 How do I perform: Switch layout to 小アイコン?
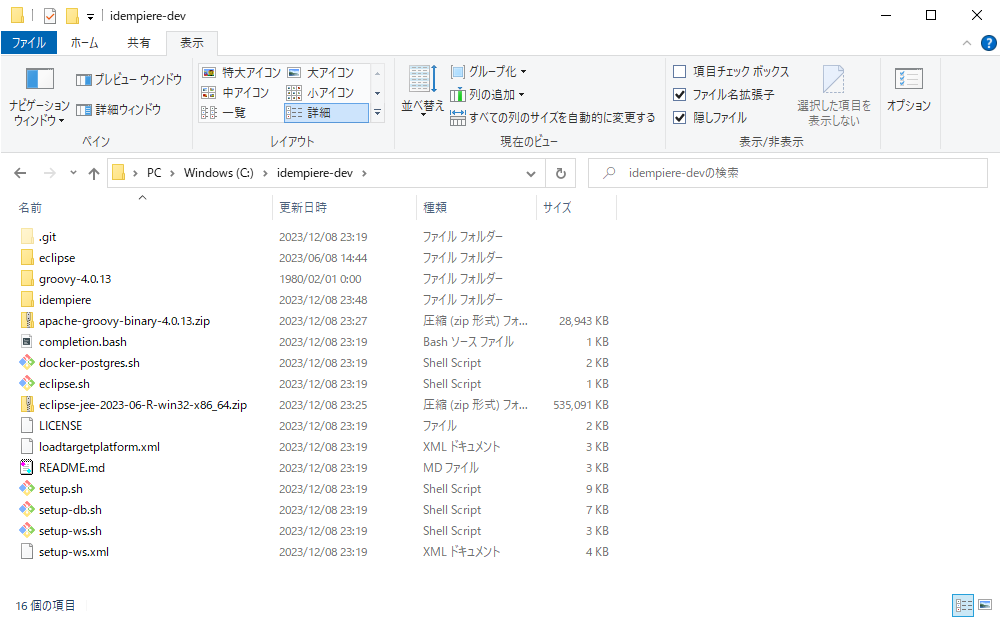(x=320, y=93)
